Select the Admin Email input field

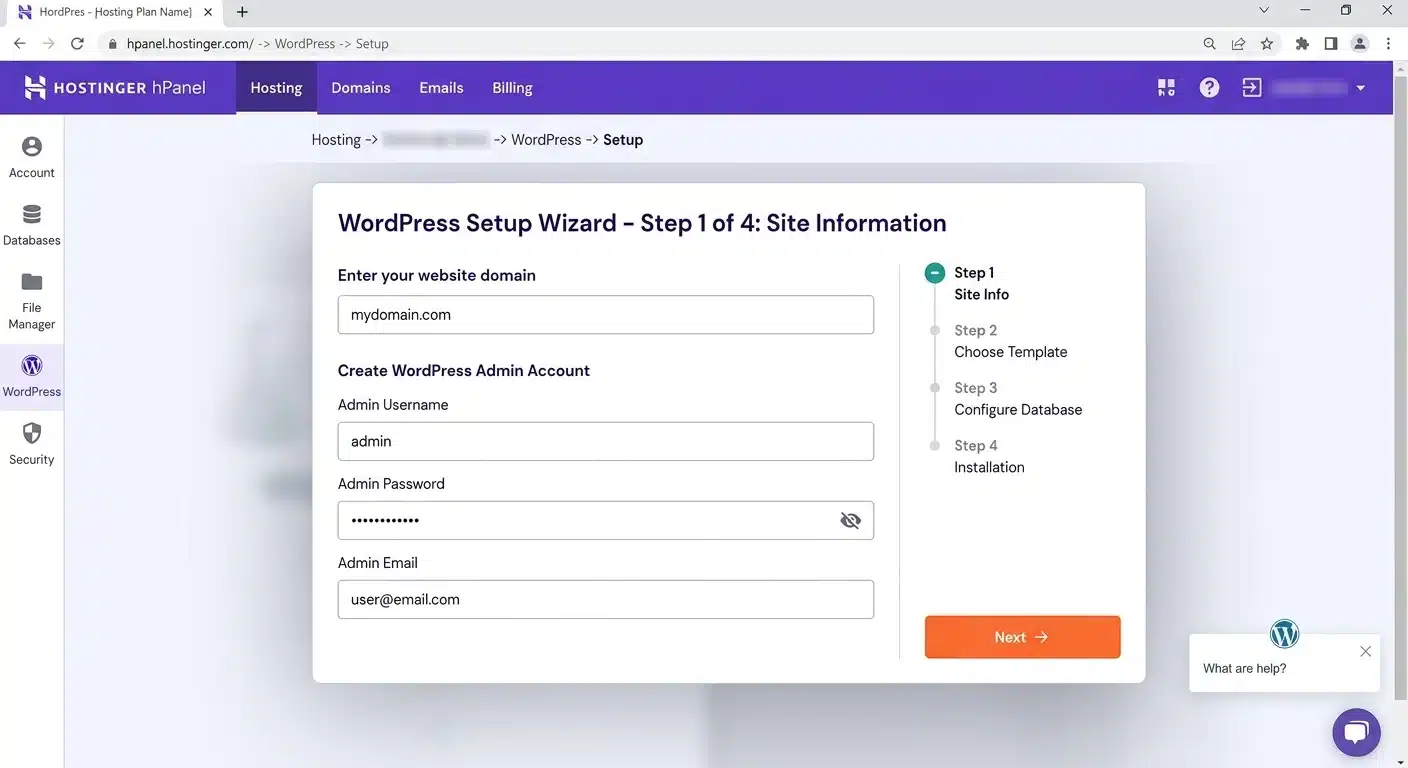click(x=606, y=599)
